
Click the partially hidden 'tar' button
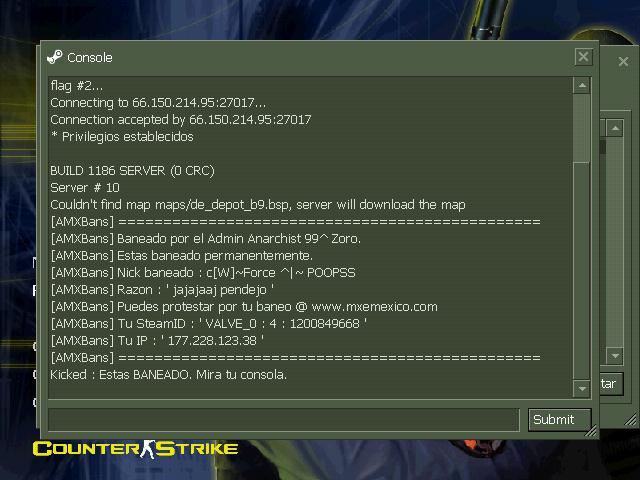pyautogui.click(x=611, y=384)
